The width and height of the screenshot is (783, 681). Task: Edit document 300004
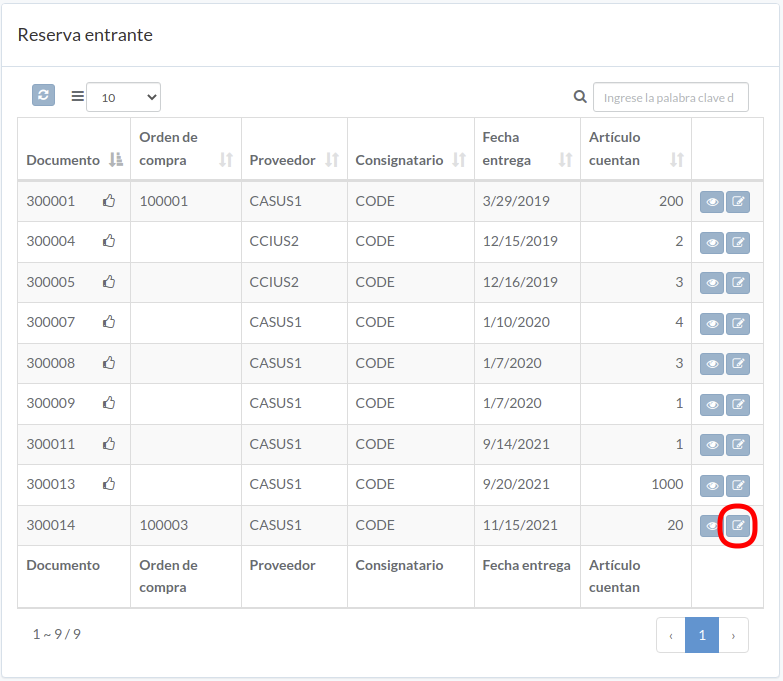pyautogui.click(x=738, y=243)
